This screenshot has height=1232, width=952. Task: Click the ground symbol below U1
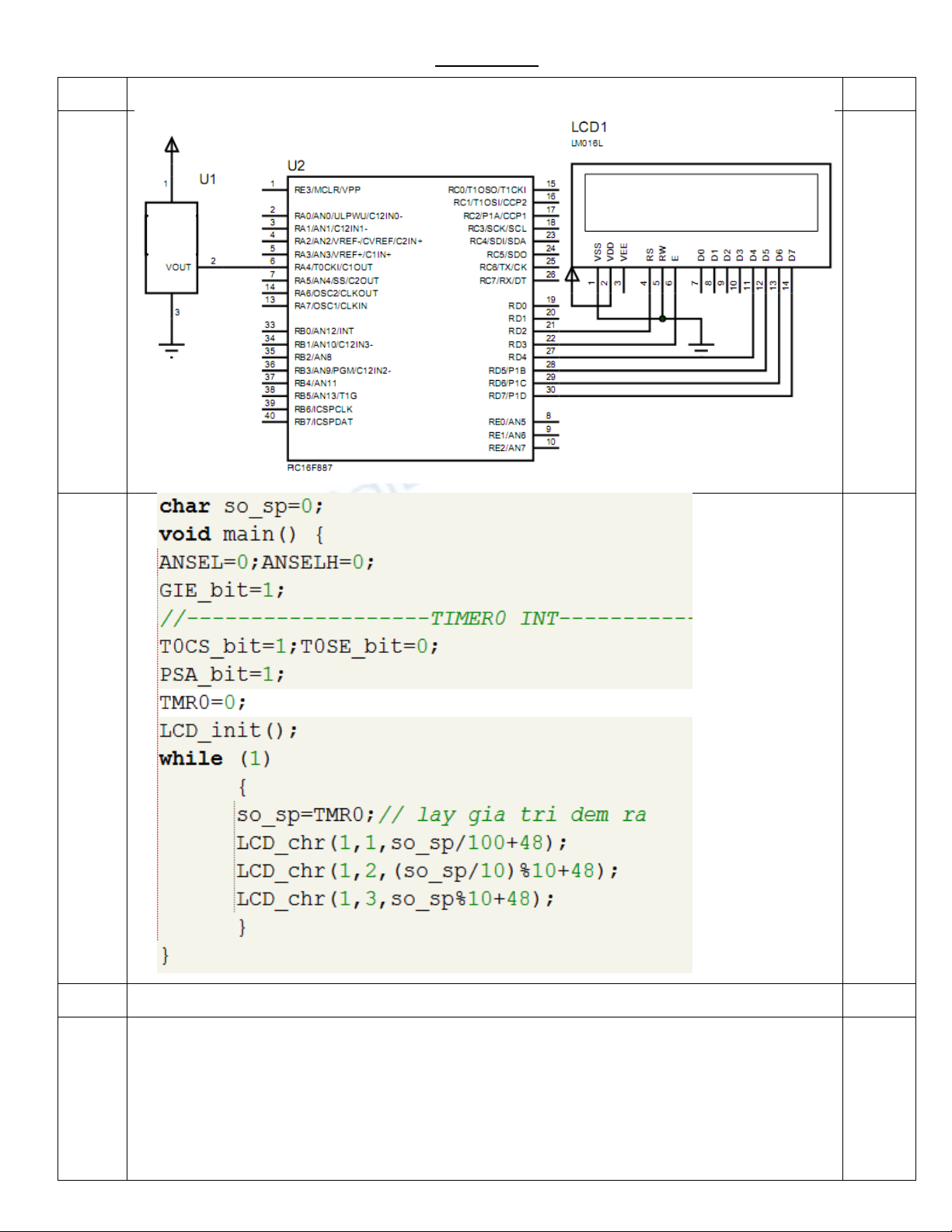pos(172,349)
